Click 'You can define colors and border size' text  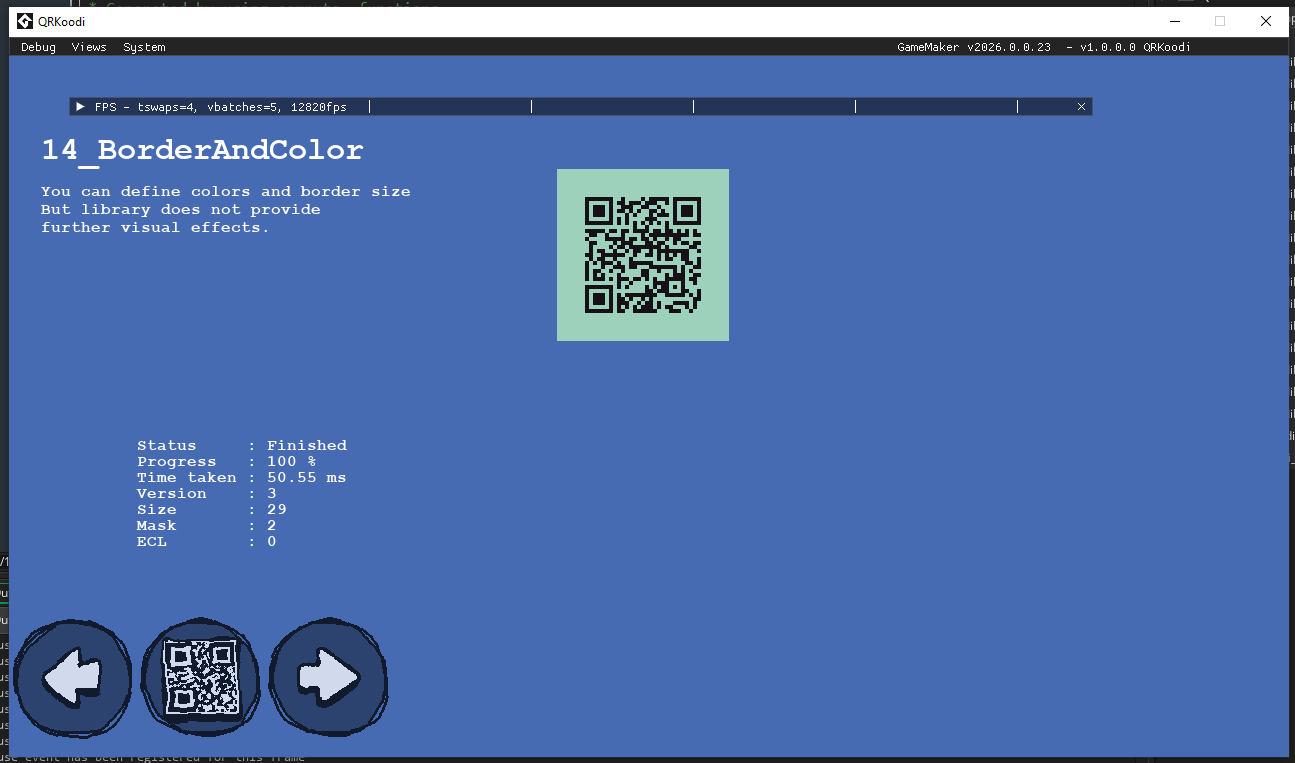point(226,191)
